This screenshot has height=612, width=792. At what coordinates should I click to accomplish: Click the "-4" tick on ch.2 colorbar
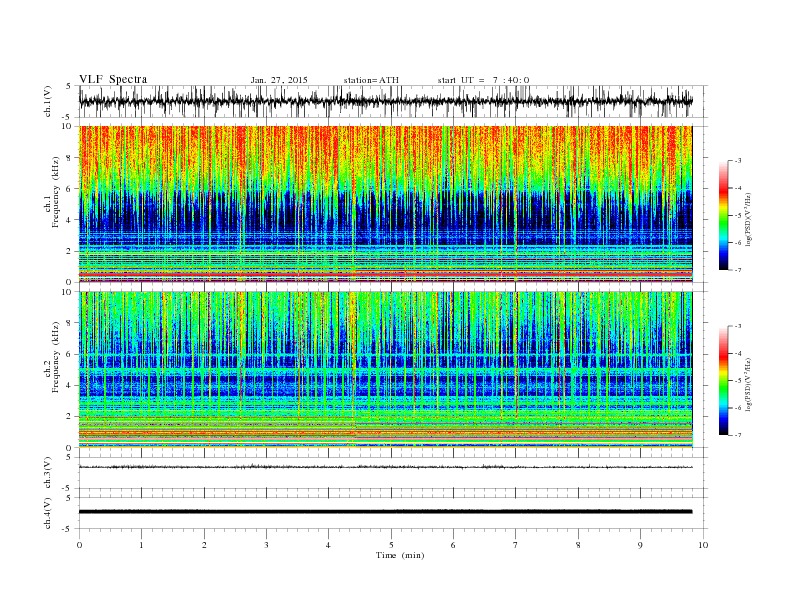tap(737, 353)
